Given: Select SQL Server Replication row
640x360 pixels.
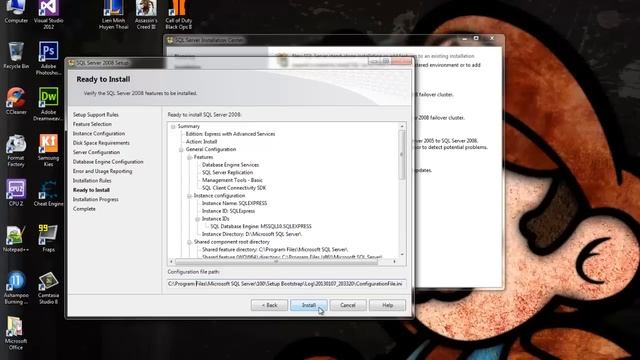Looking at the screenshot, I should tap(227, 173).
